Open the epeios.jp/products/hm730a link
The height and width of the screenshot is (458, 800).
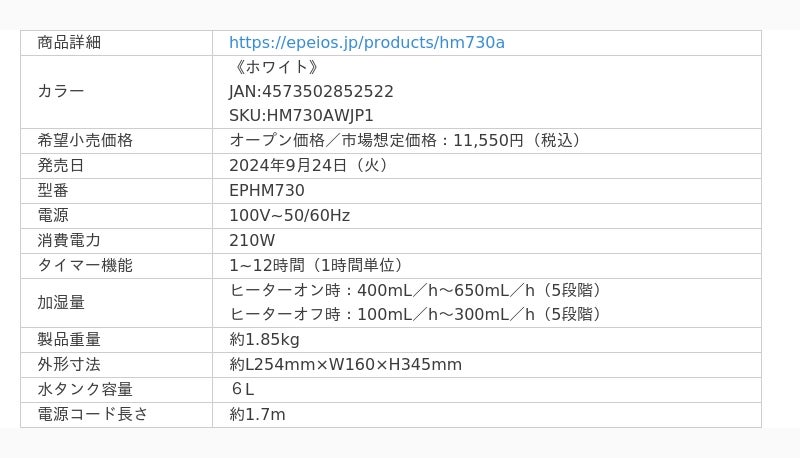coord(367,42)
